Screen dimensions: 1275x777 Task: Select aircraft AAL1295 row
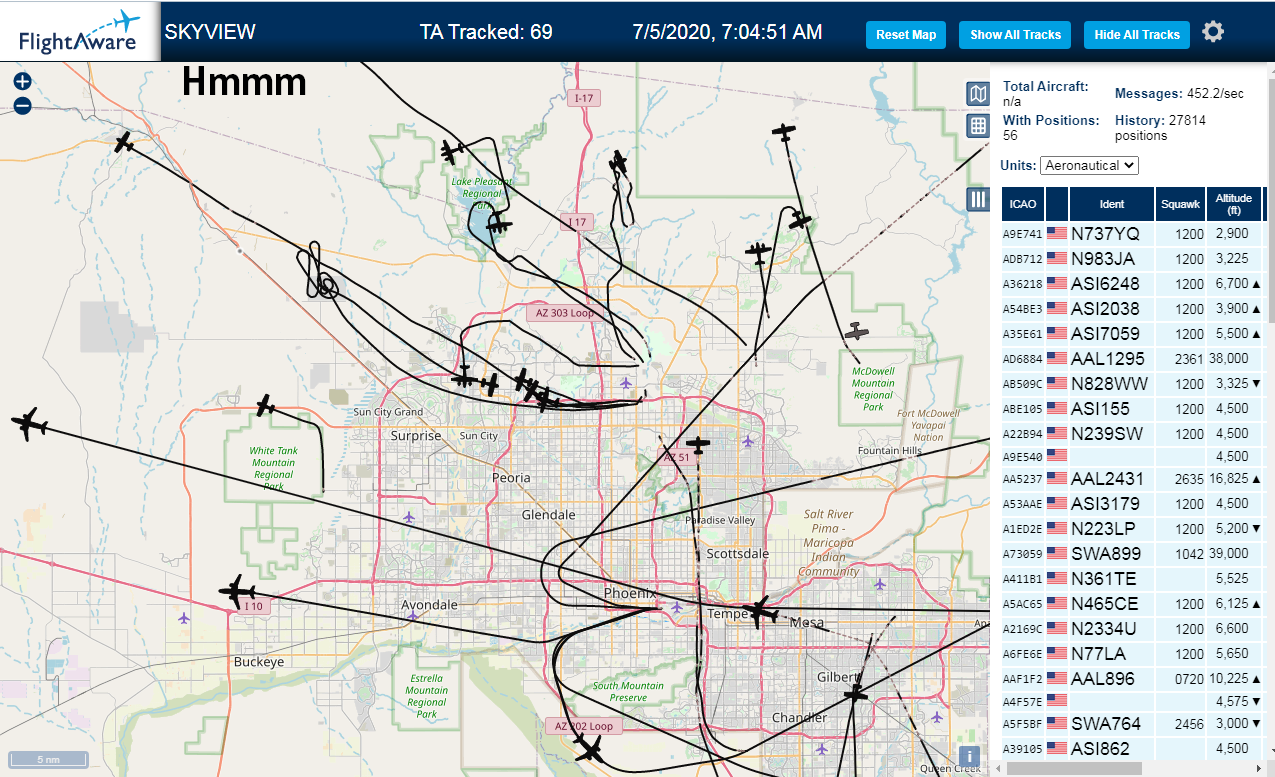1135,359
